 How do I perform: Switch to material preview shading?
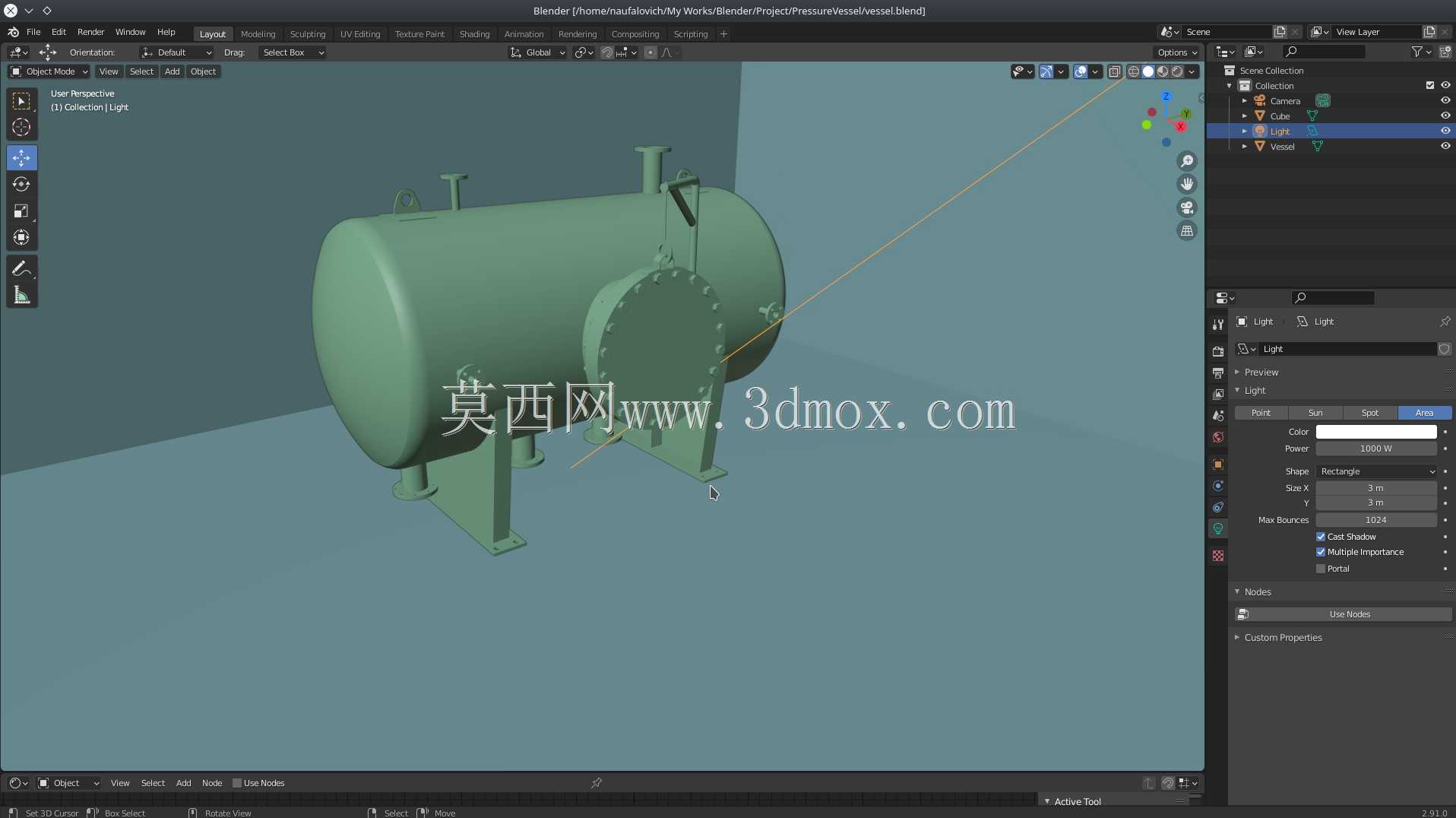[1163, 71]
